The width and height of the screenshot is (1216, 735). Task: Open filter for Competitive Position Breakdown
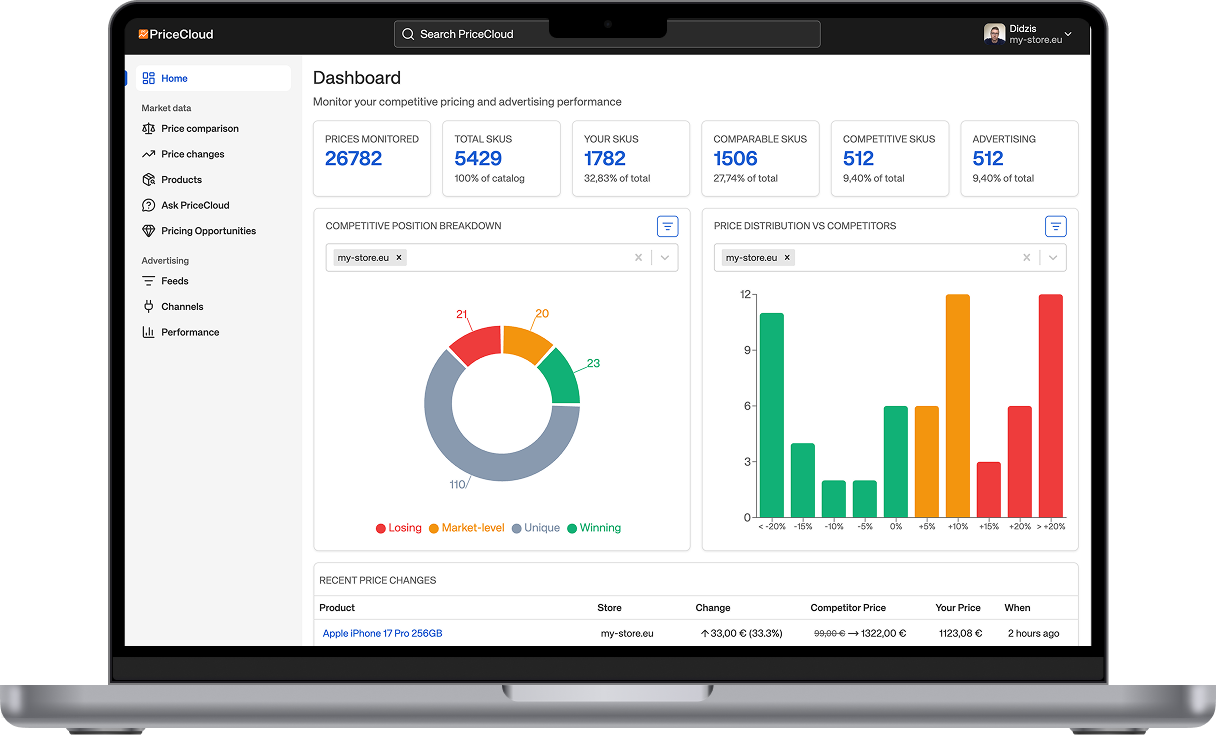[667, 226]
